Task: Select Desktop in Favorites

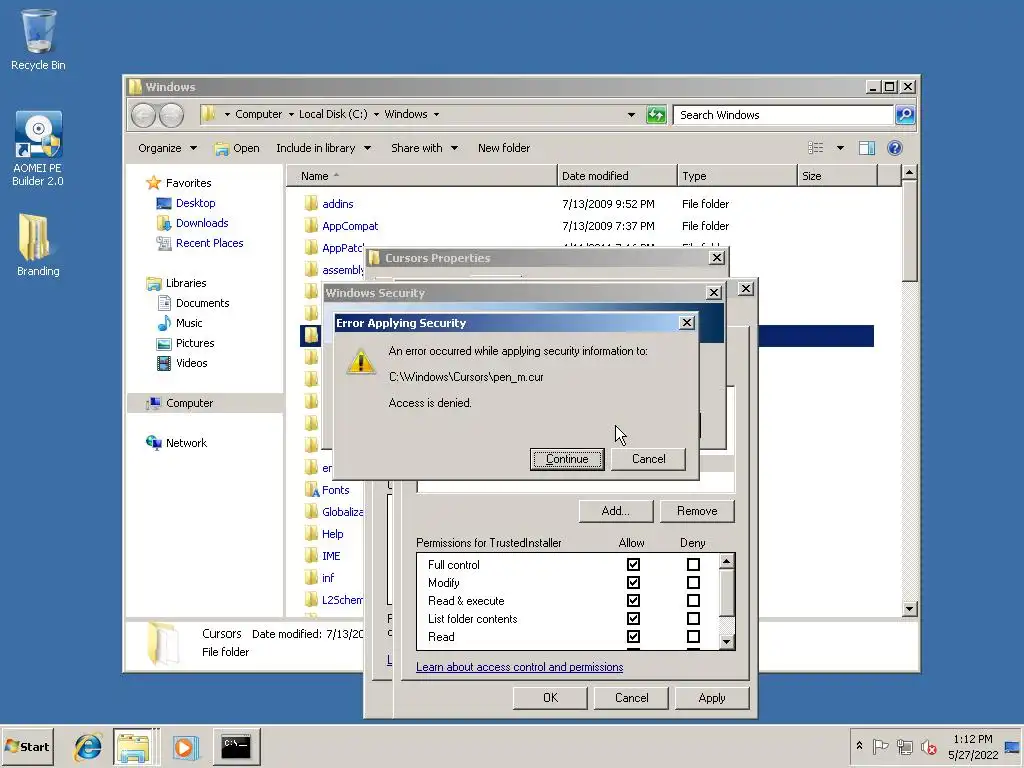Action: click(195, 203)
